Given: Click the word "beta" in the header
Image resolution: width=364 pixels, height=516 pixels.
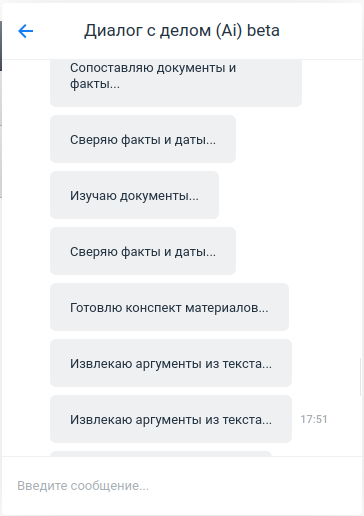Looking at the screenshot, I should [263, 30].
